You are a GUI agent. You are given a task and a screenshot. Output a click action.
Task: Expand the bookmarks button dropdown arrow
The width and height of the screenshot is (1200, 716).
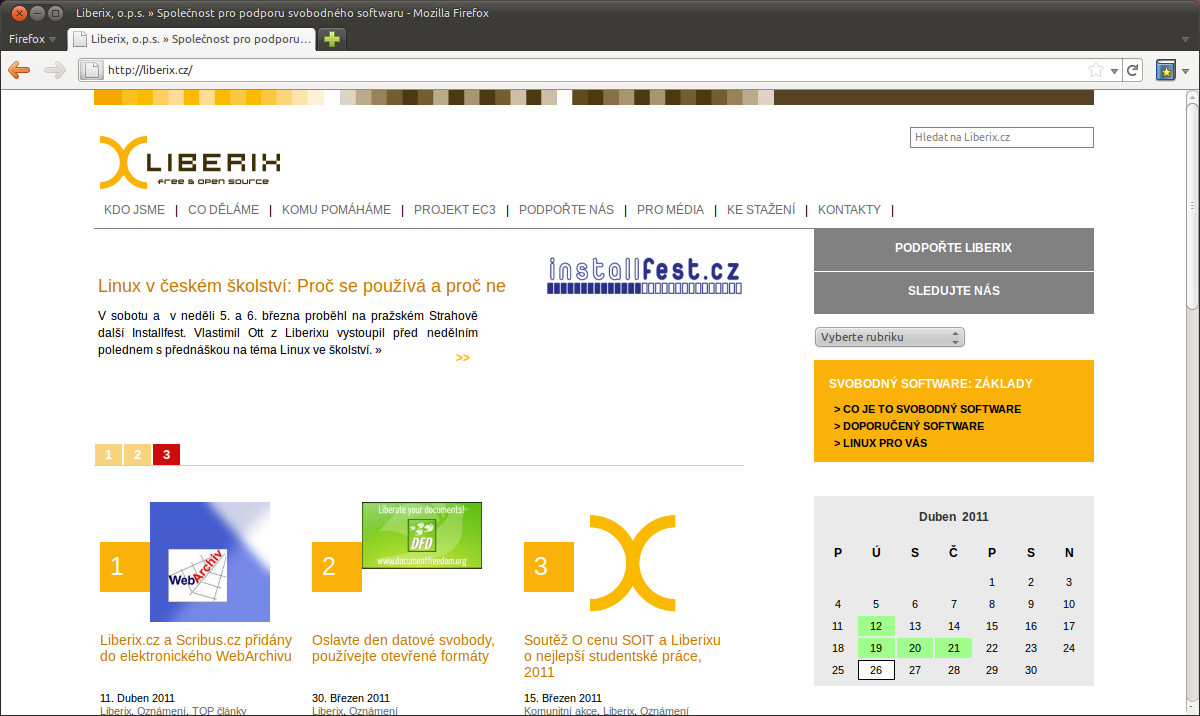tap(1185, 70)
